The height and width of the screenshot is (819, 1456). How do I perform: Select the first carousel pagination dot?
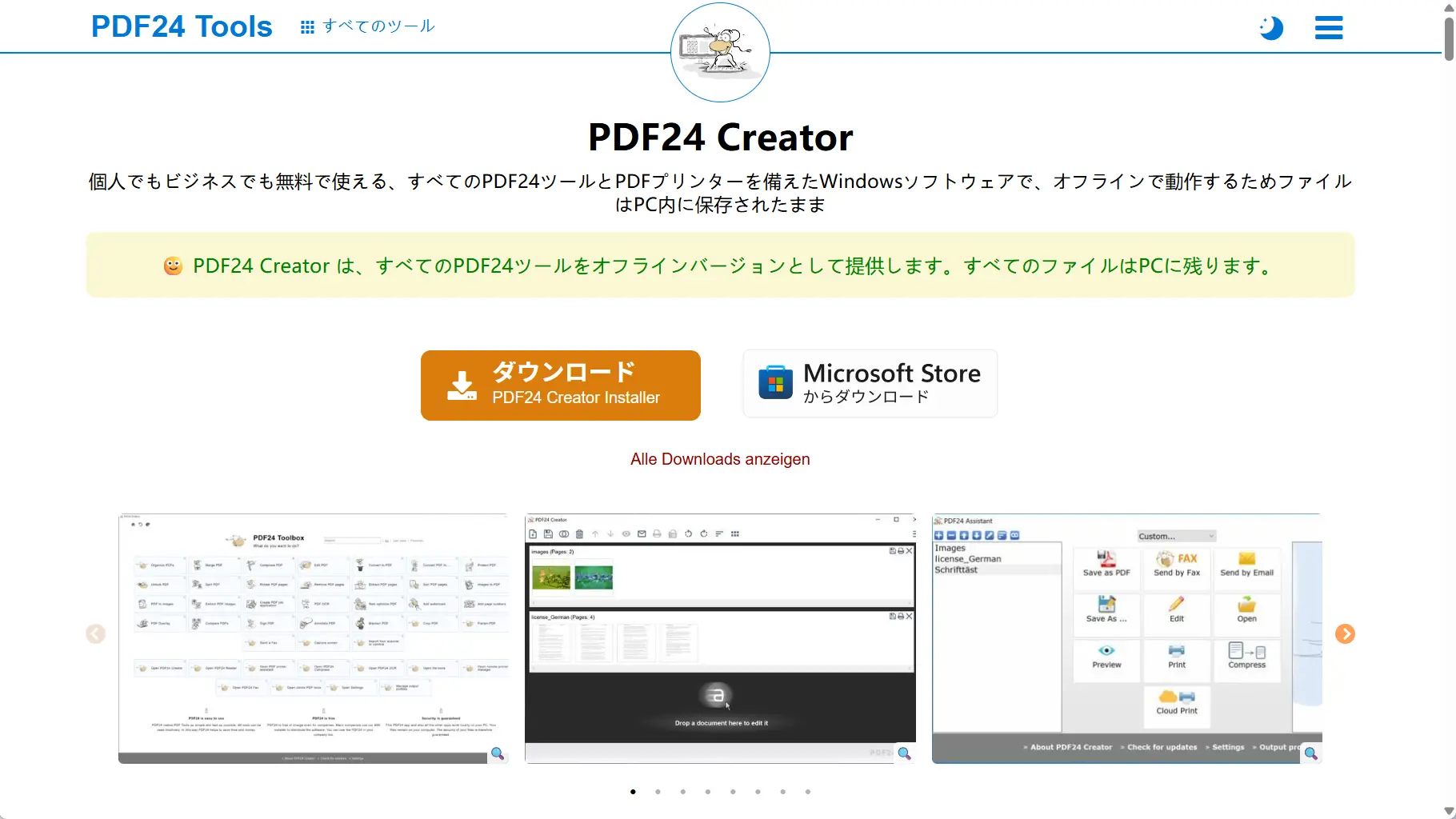click(x=633, y=792)
